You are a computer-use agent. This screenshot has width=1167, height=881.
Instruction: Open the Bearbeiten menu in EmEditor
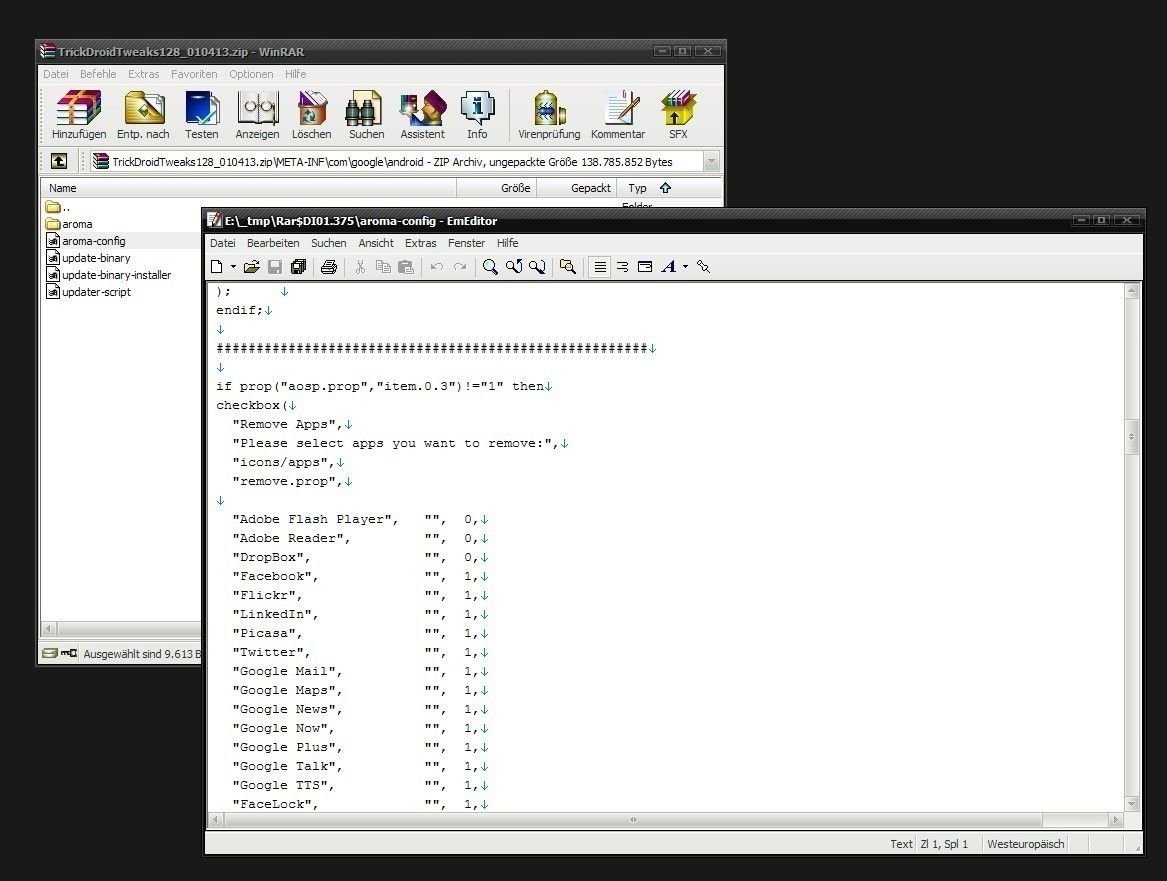click(273, 243)
